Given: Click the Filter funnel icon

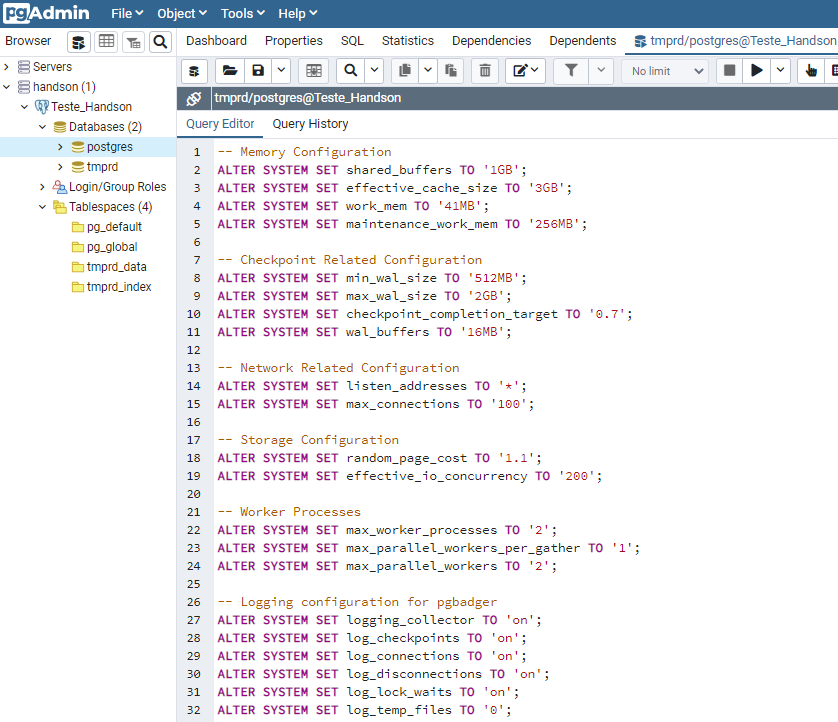Looking at the screenshot, I should (x=571, y=71).
